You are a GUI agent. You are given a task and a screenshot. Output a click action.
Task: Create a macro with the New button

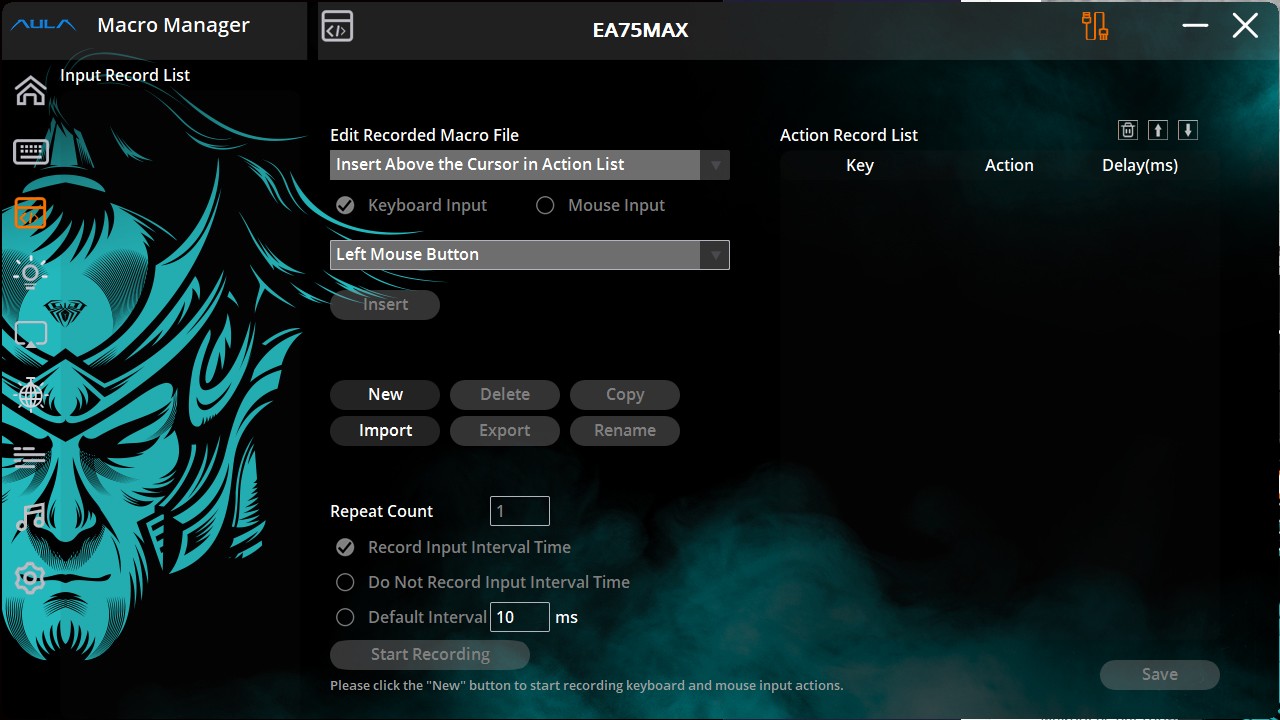(385, 395)
